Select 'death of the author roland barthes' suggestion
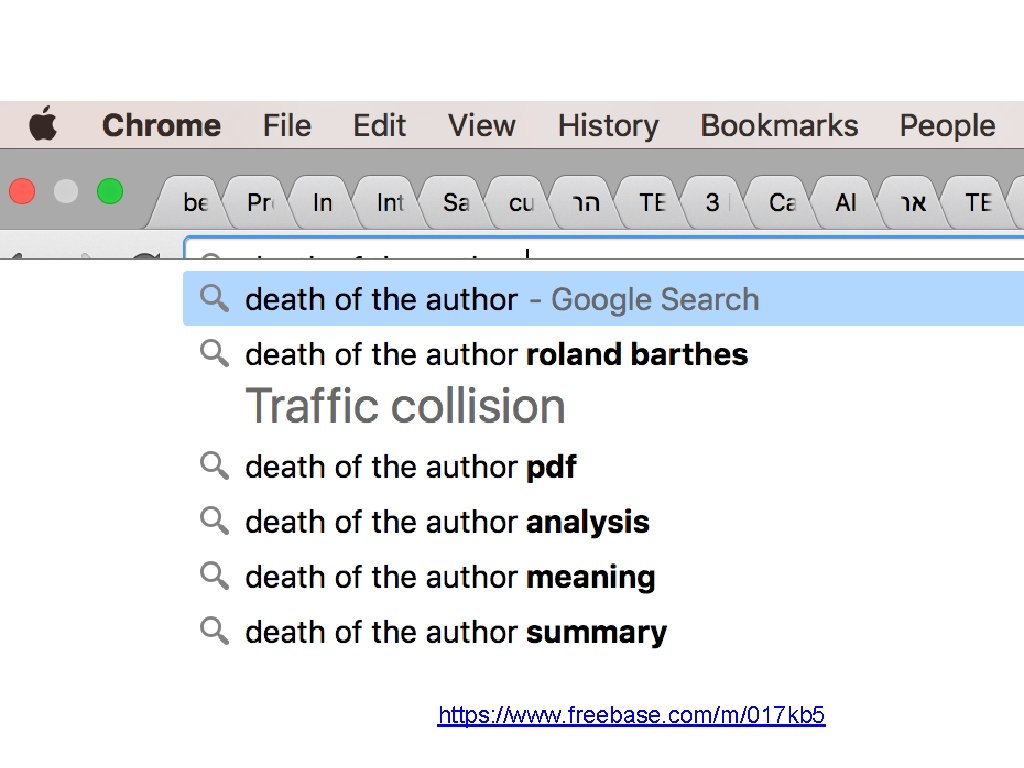Screen dimensions: 1024x768 click(x=496, y=354)
